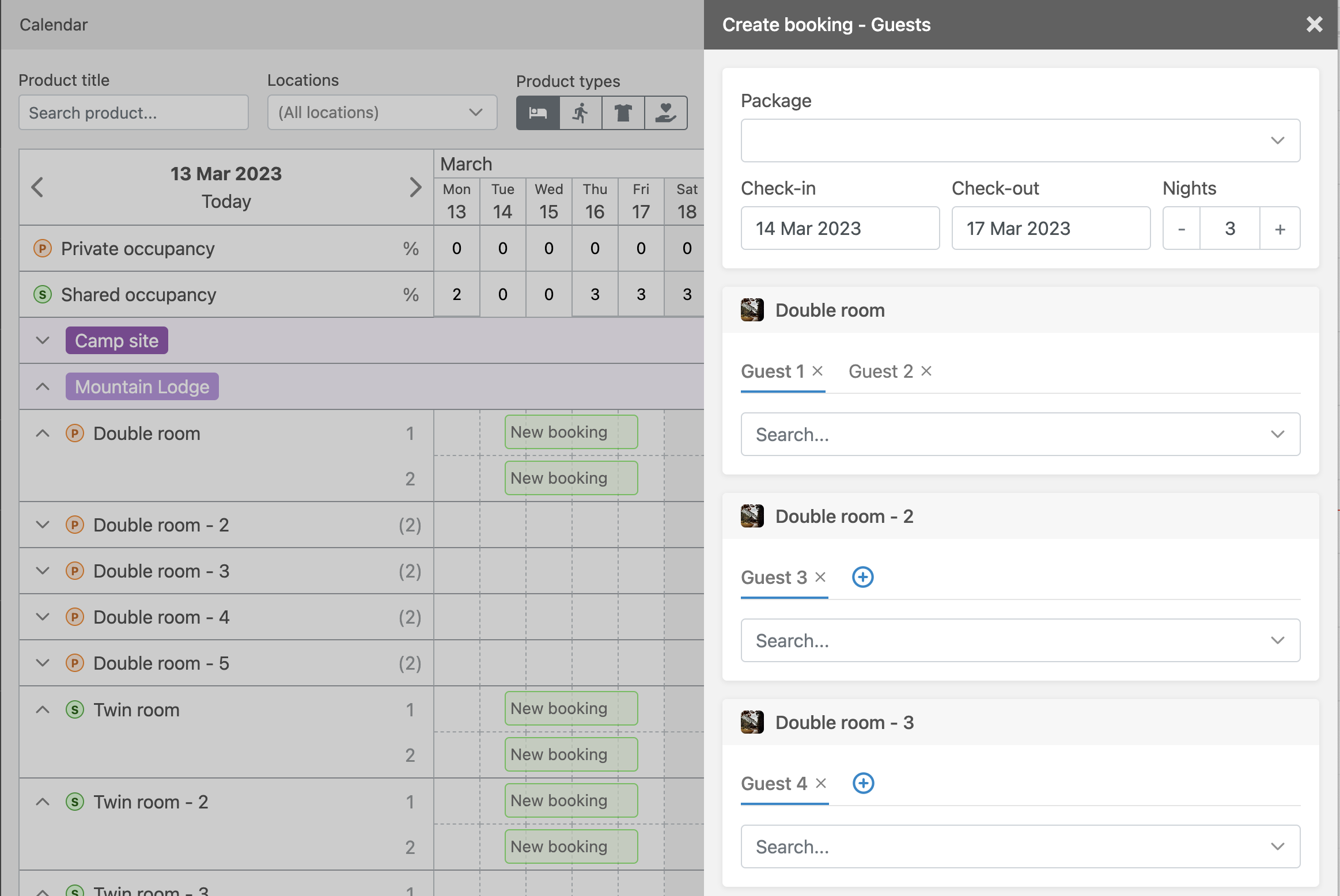Expand the Camp site group
Screen dimensions: 1340x896
tap(43, 340)
